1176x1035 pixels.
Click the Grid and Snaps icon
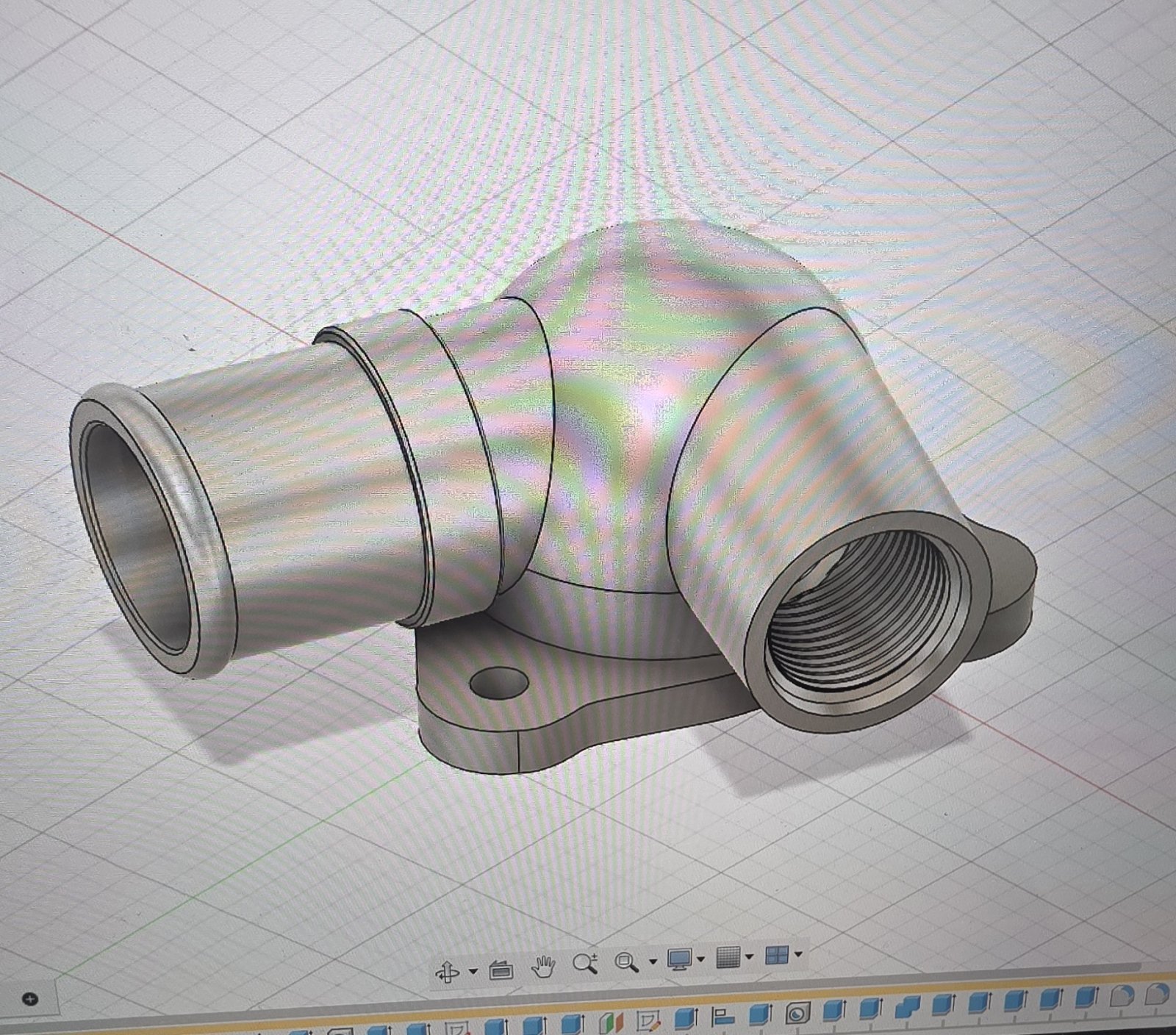pos(728,957)
